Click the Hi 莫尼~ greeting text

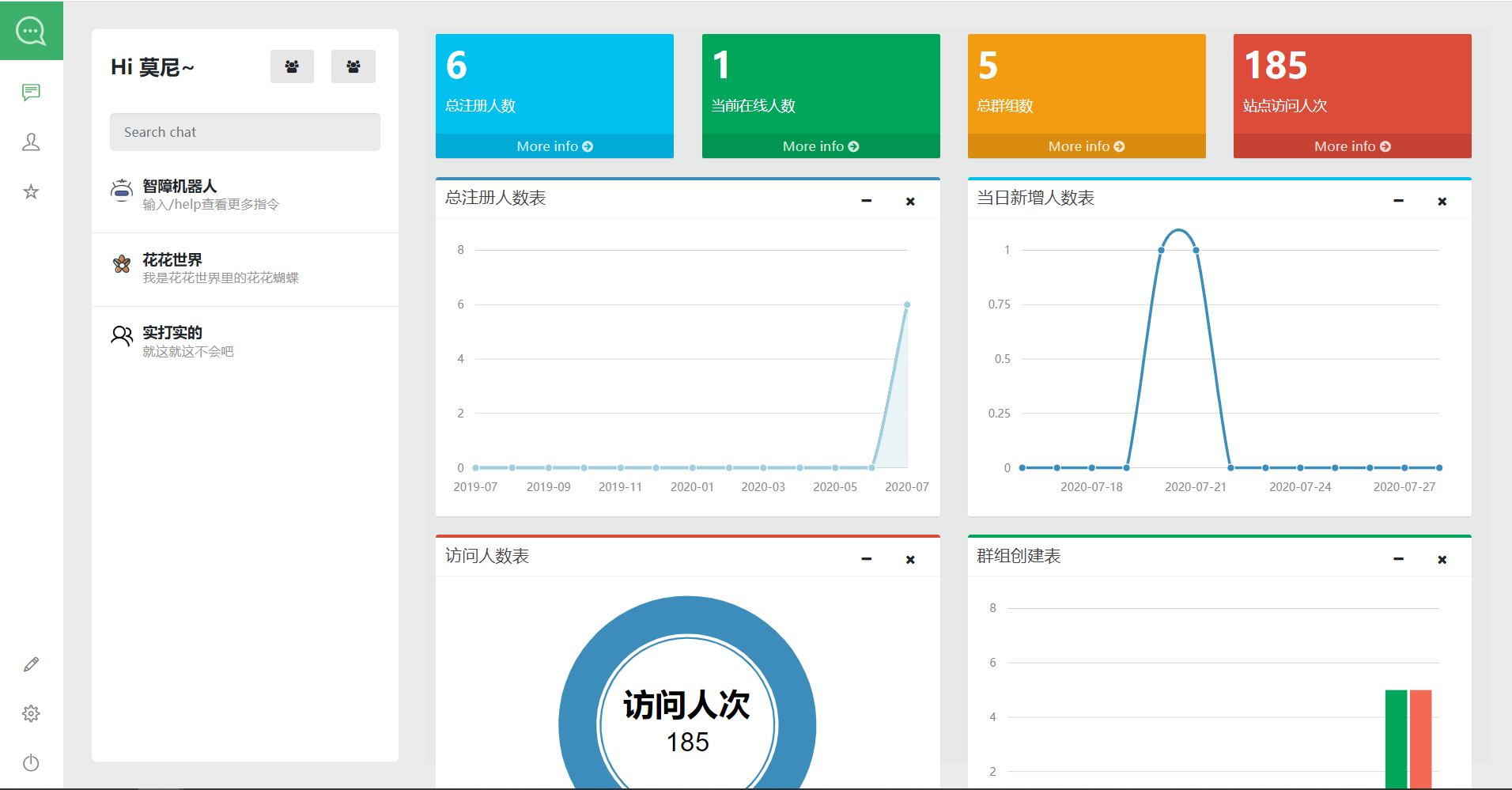pyautogui.click(x=153, y=67)
